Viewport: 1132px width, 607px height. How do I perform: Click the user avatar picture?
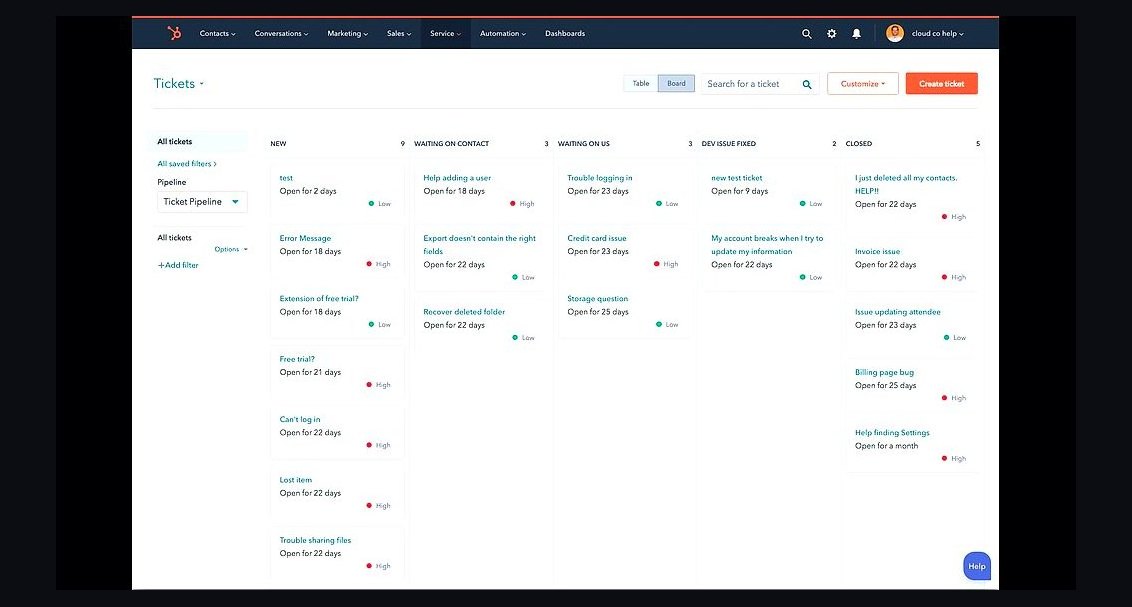(x=894, y=33)
